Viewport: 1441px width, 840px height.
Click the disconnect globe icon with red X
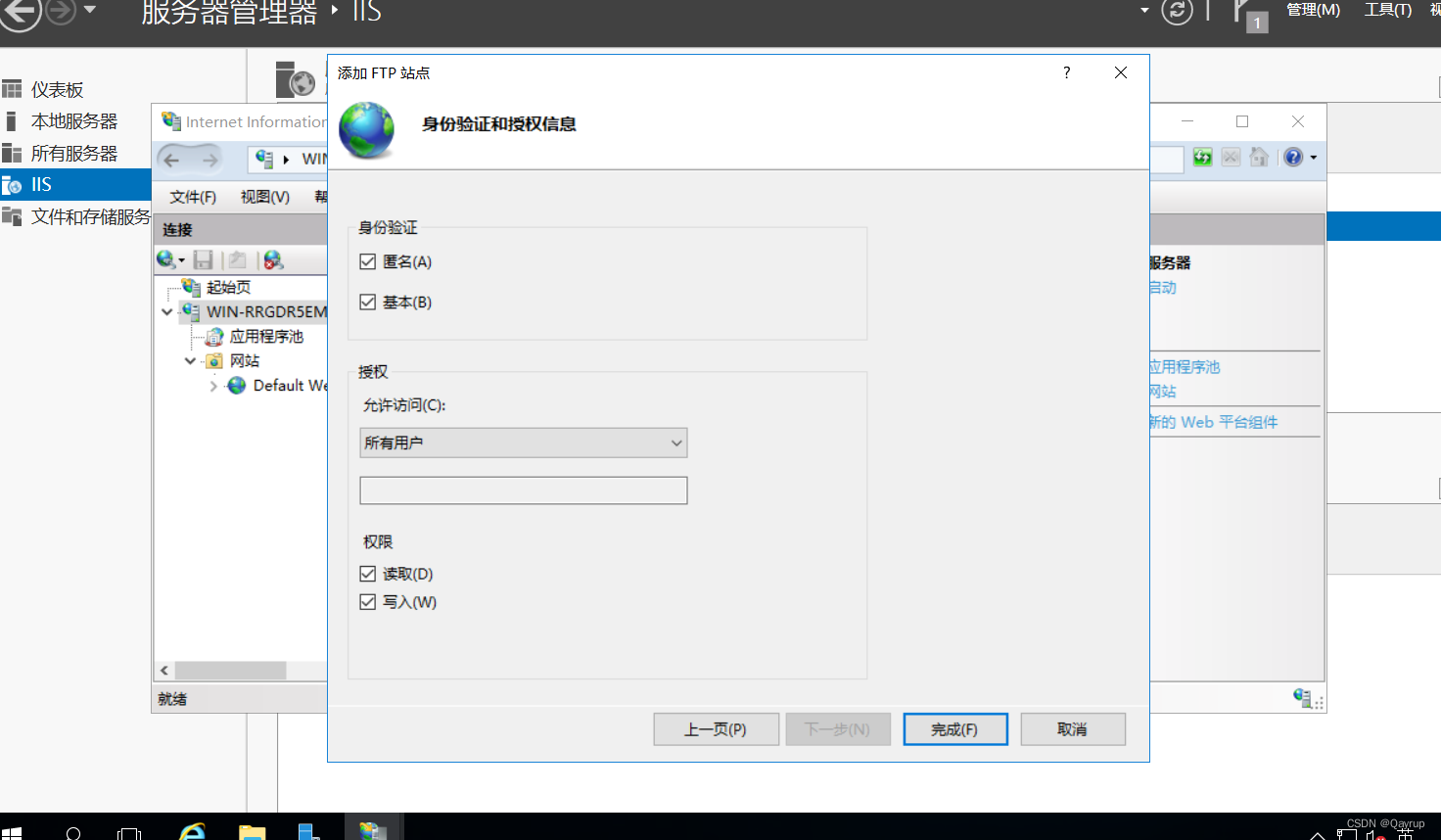point(274,258)
